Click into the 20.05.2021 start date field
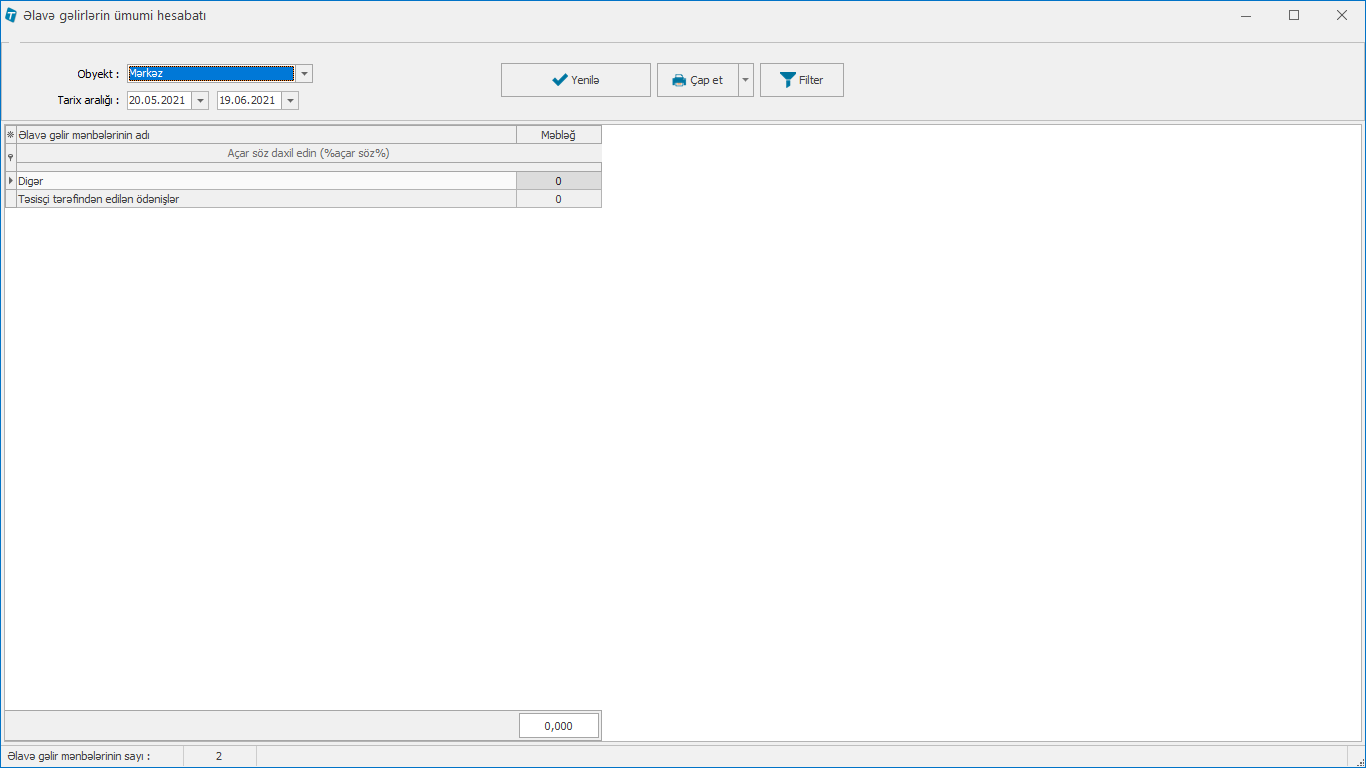This screenshot has width=1366, height=768. point(158,101)
